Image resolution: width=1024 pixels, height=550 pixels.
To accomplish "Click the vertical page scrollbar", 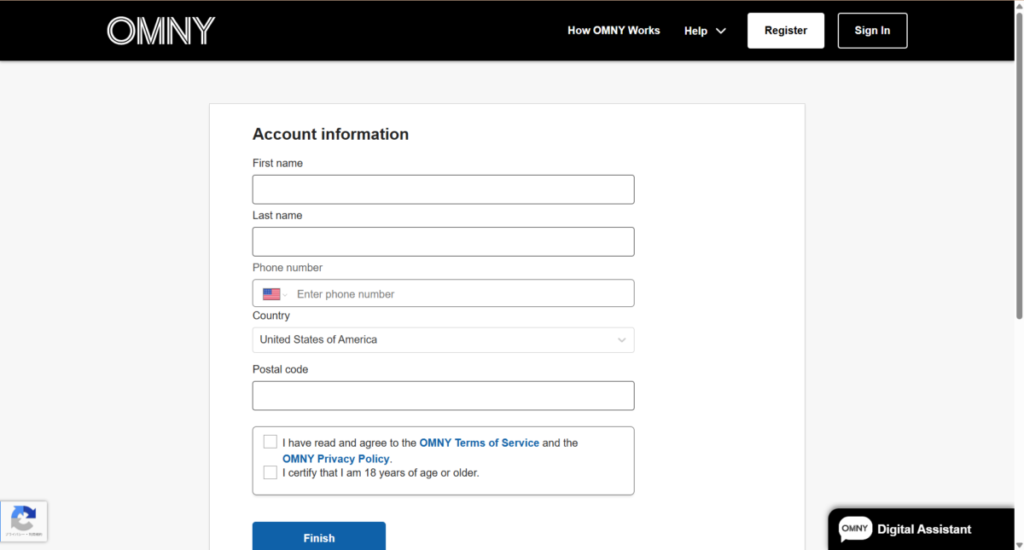I will click(1018, 200).
